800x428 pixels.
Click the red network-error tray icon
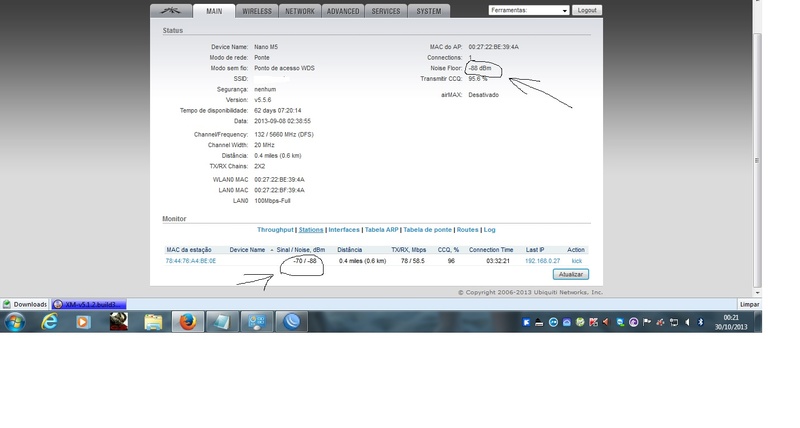(x=660, y=322)
